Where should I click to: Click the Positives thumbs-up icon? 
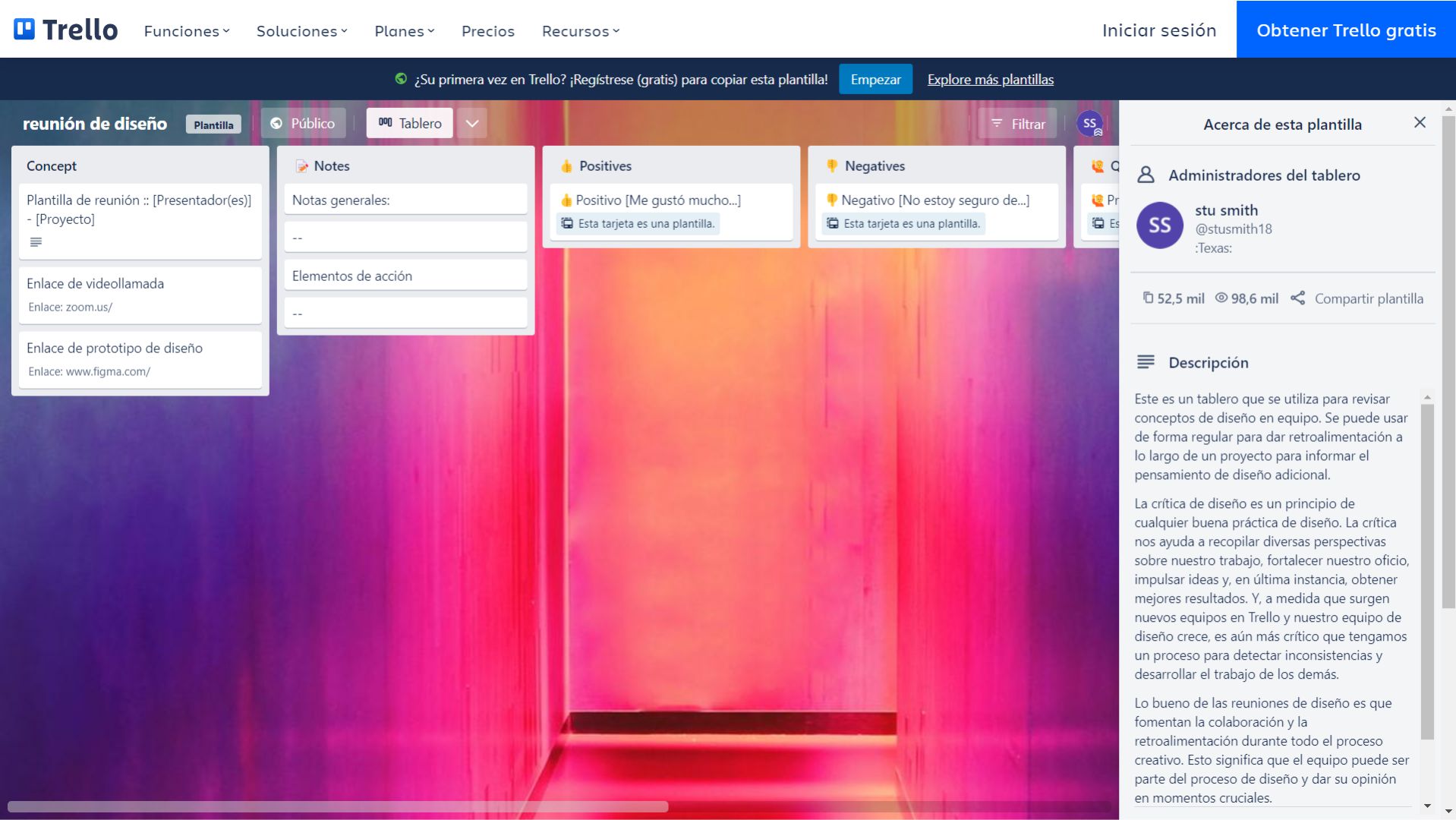[x=566, y=166]
